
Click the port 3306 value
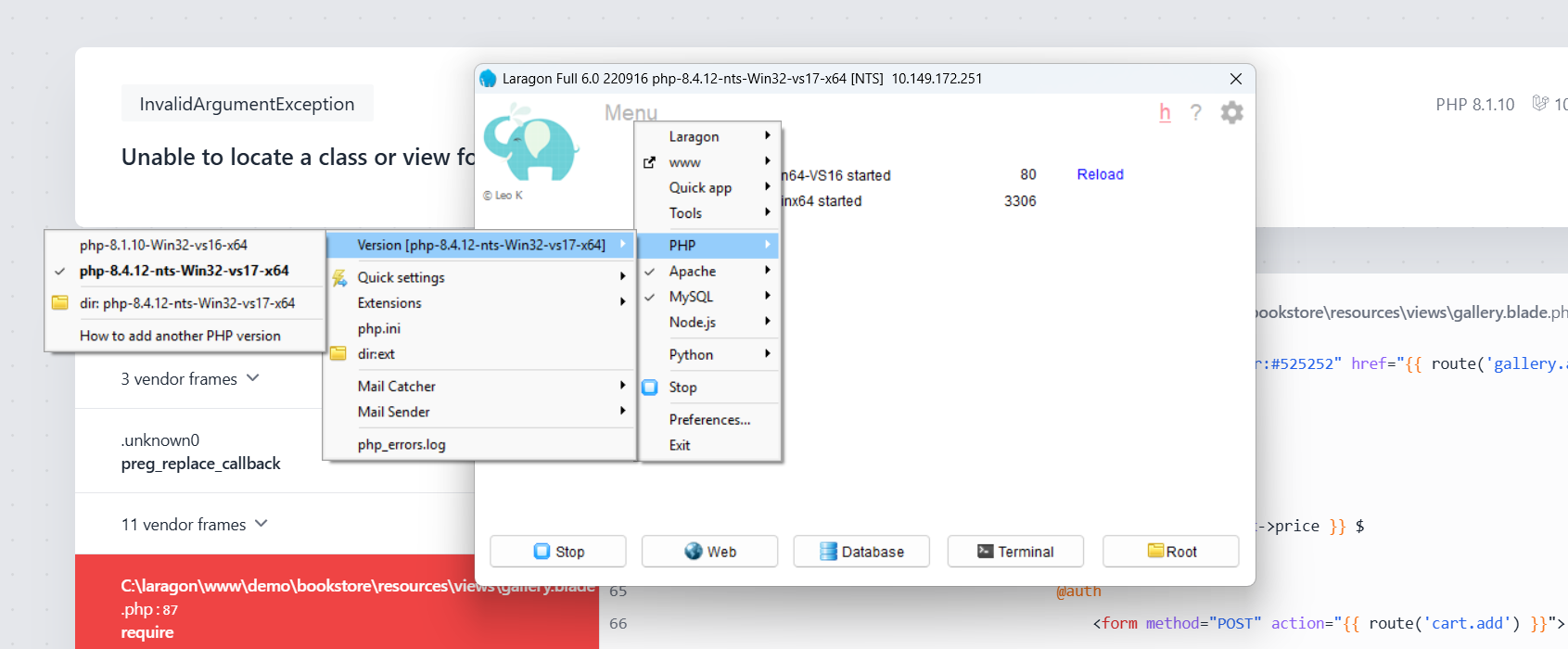point(1020,201)
